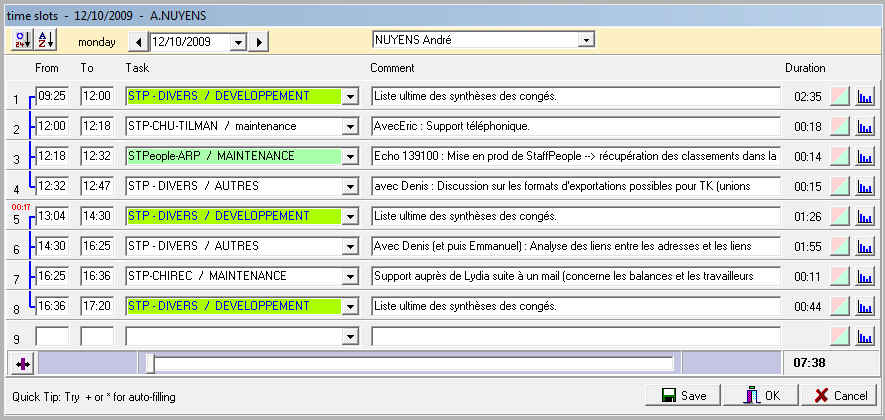Go to next day arrow
This screenshot has height=420, width=885.
click(x=259, y=42)
